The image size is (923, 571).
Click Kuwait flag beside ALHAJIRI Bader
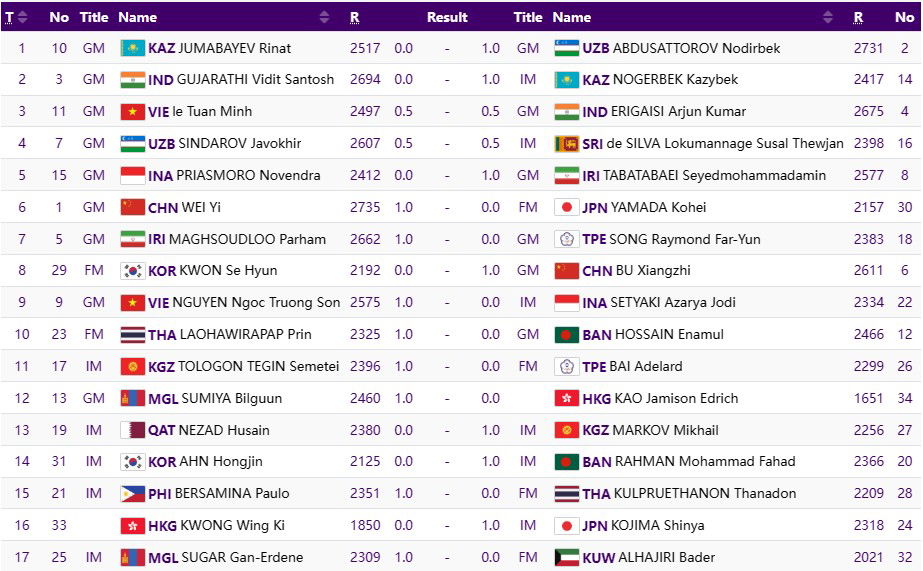pos(566,558)
